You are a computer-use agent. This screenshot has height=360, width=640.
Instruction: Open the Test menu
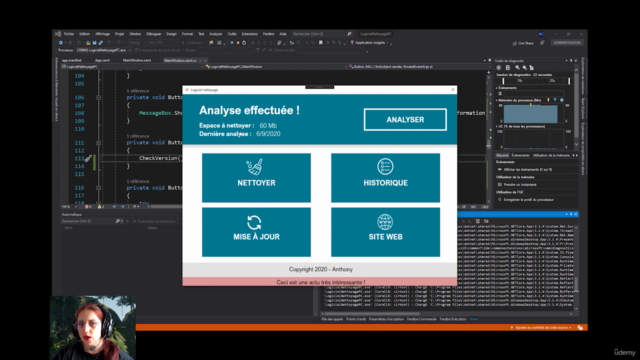[201, 34]
